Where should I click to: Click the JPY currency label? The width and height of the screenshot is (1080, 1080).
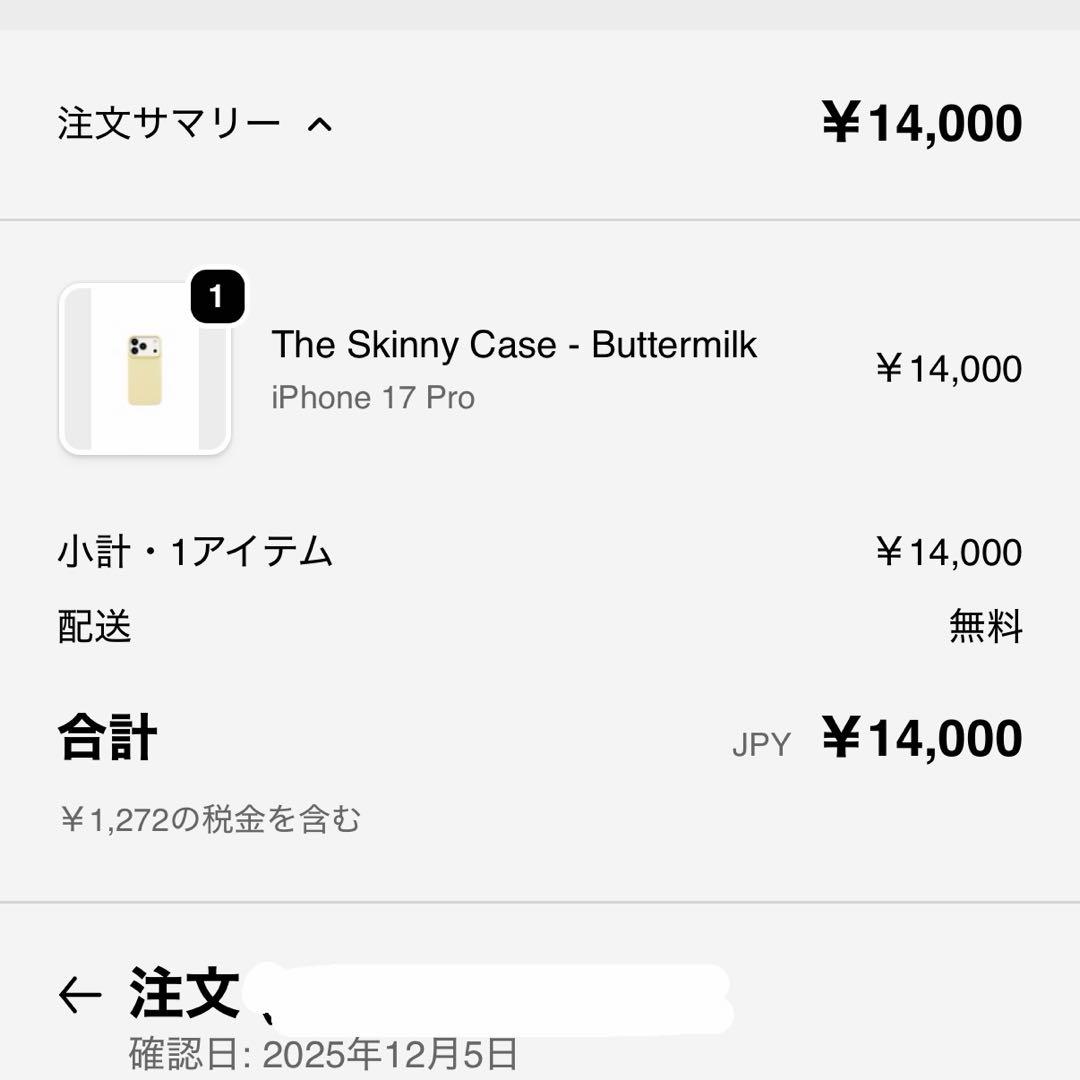pyautogui.click(x=760, y=742)
